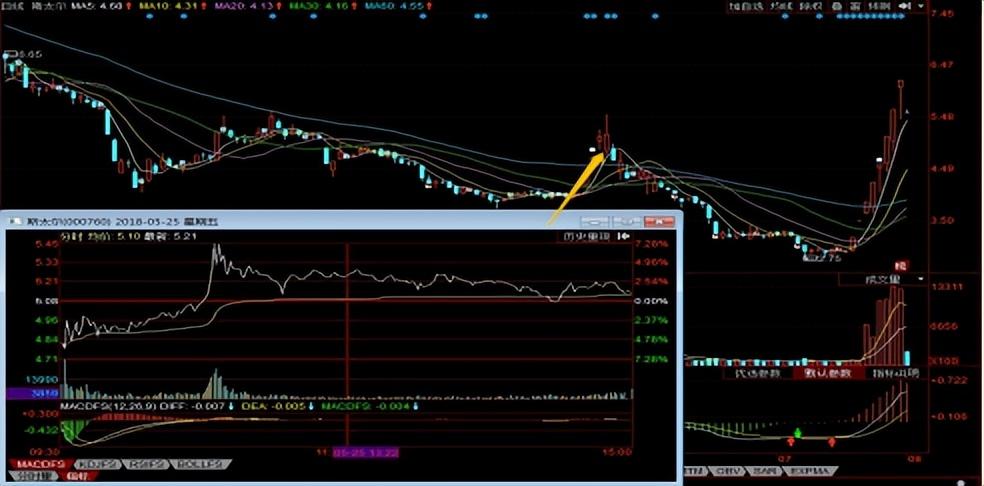Select the MA20: 4.13 indicator label
The width and height of the screenshot is (984, 486).
coord(245,6)
